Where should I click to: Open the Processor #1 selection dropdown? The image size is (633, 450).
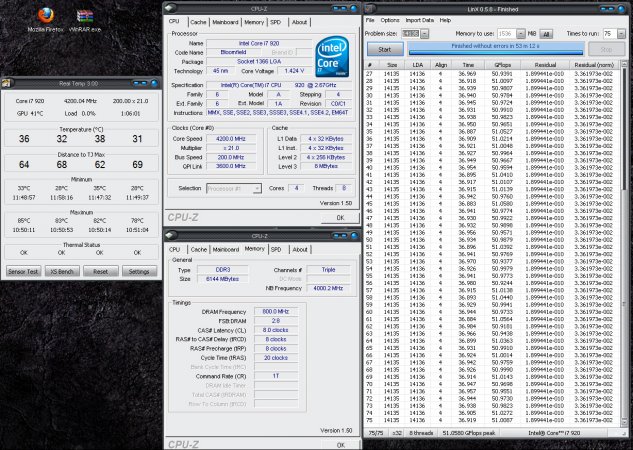[x=234, y=188]
